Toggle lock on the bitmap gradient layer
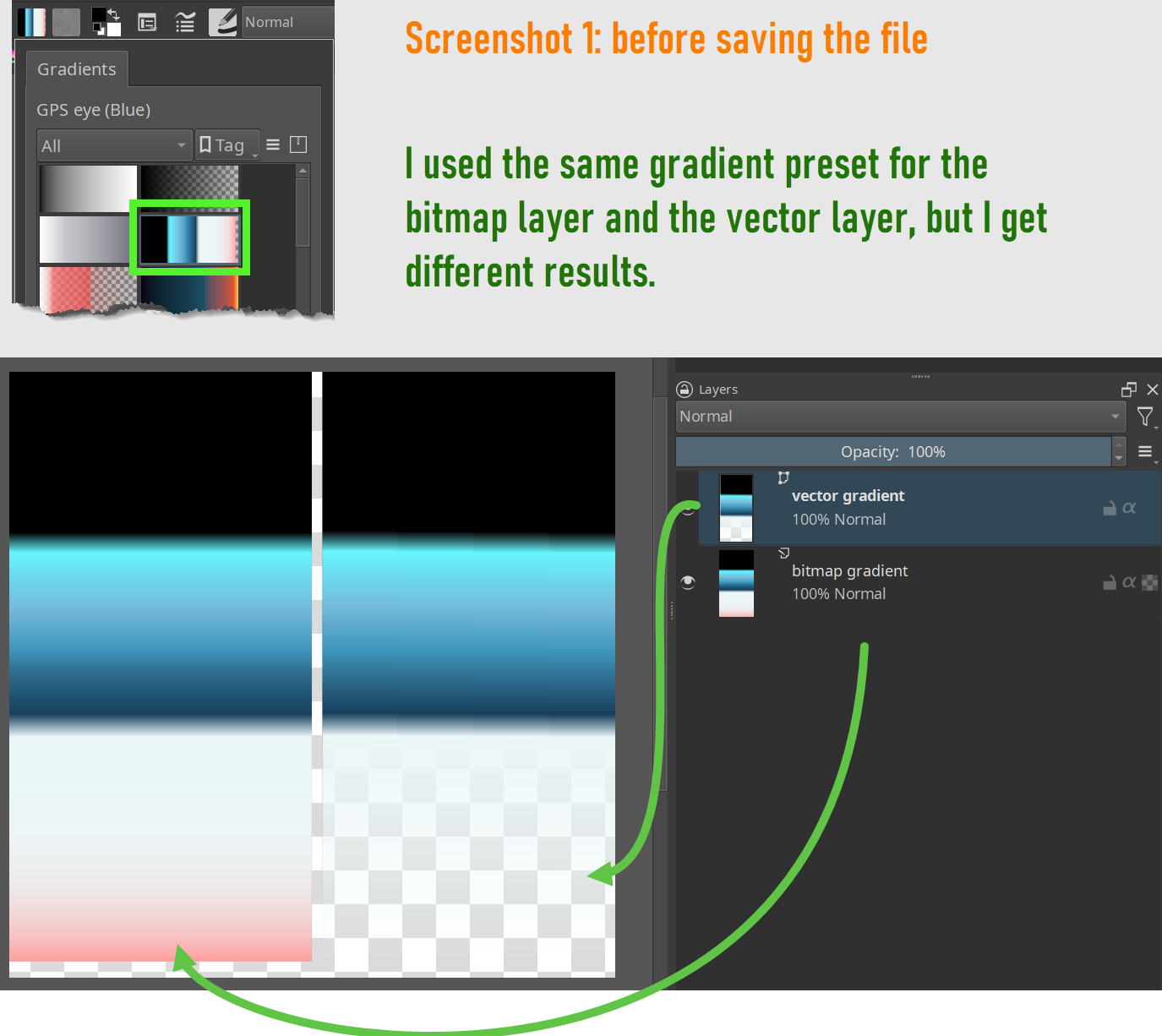 [x=1110, y=582]
